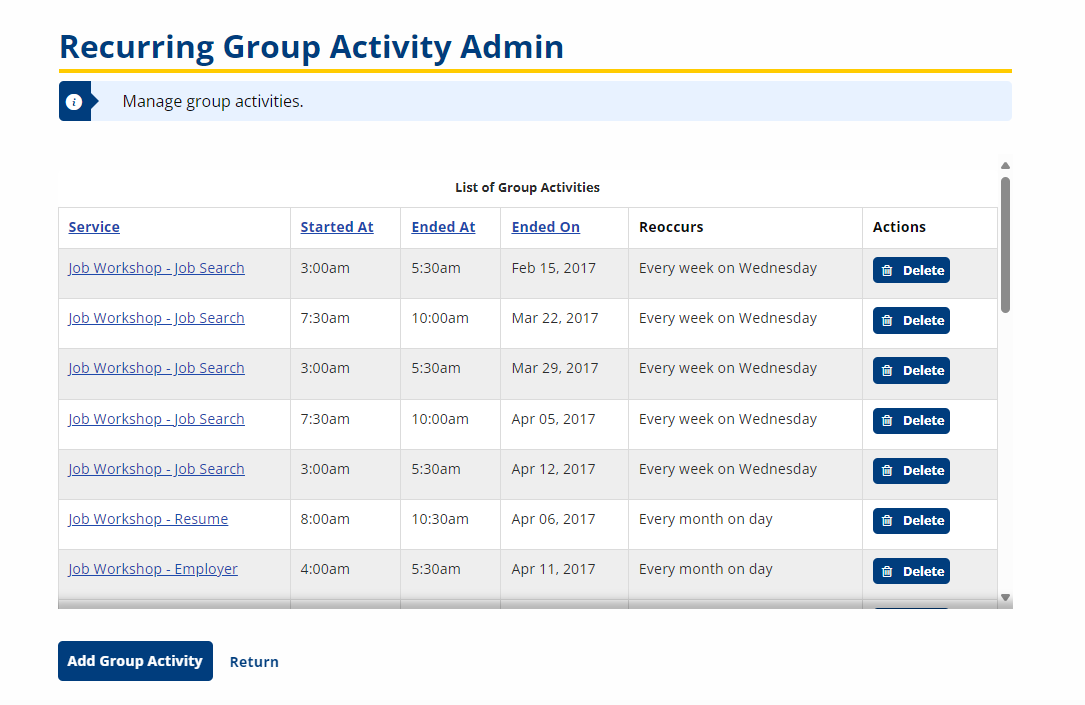Click trash icon for Mar 22, 2017 activity
The image size is (1085, 705).
pos(887,321)
